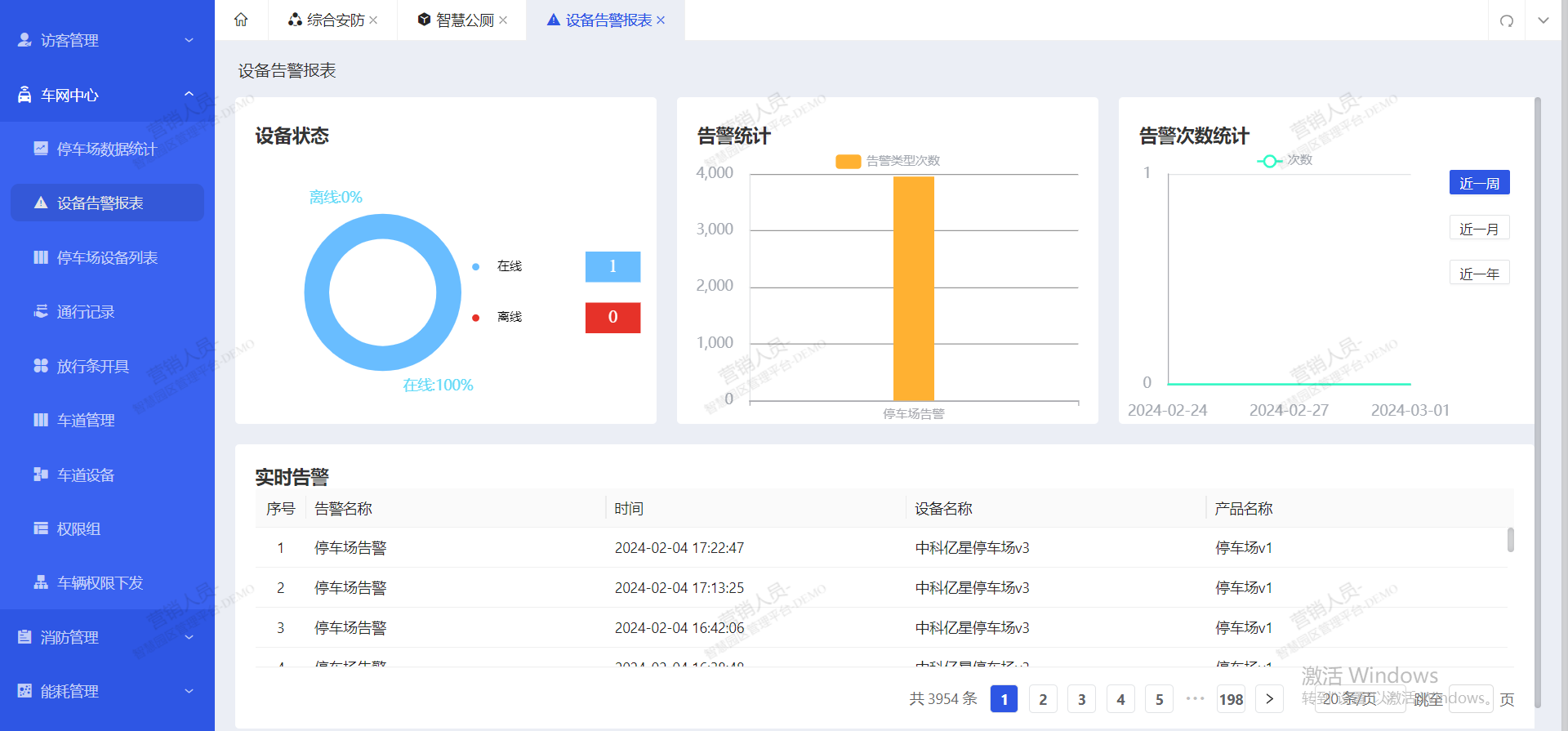This screenshot has height=731, width=1568.
Task: Go to page 1 in pagination
Action: 1004,699
